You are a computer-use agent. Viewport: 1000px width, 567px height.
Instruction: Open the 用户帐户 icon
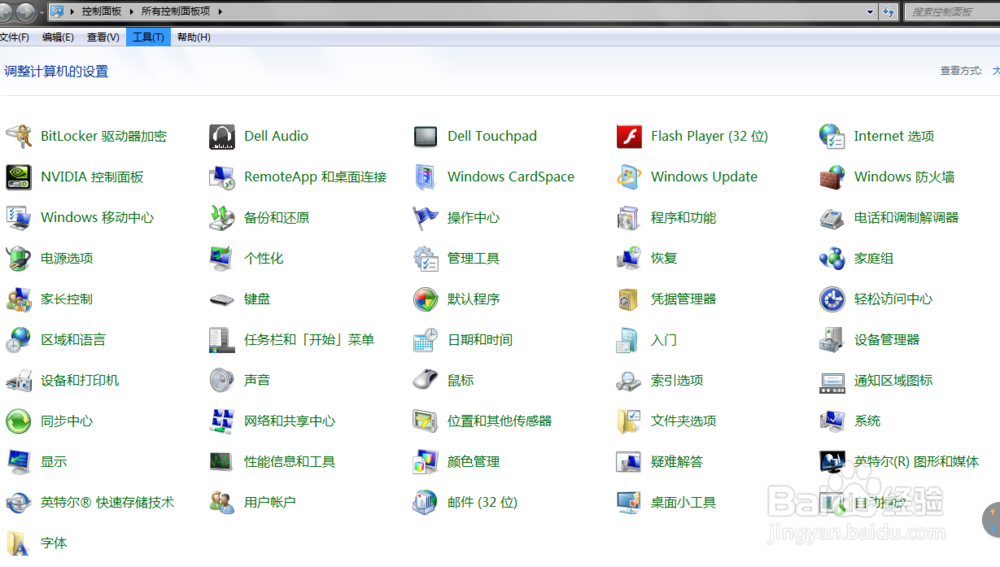point(222,503)
